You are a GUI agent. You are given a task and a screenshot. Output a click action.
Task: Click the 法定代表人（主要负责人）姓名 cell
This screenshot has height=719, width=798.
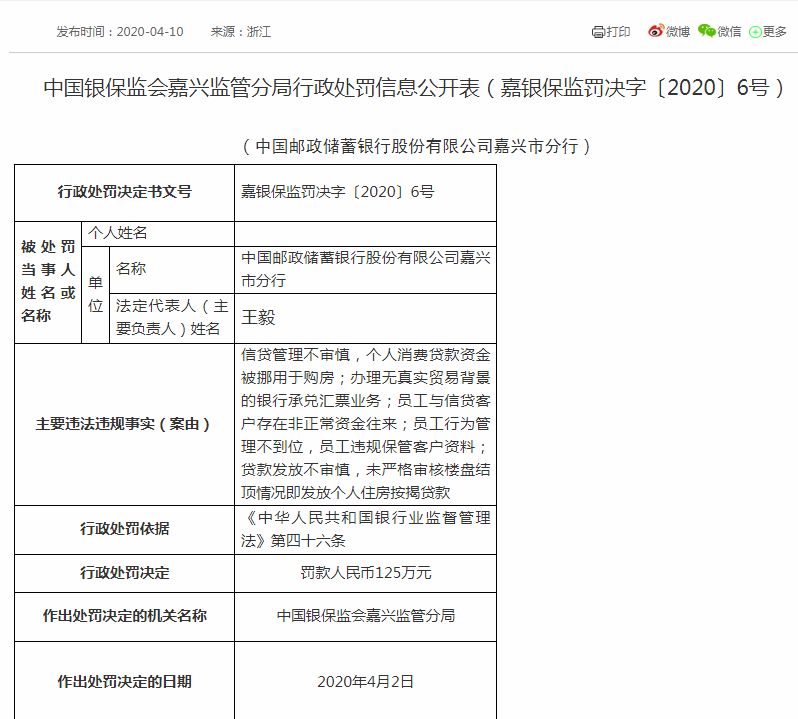pos(172,318)
